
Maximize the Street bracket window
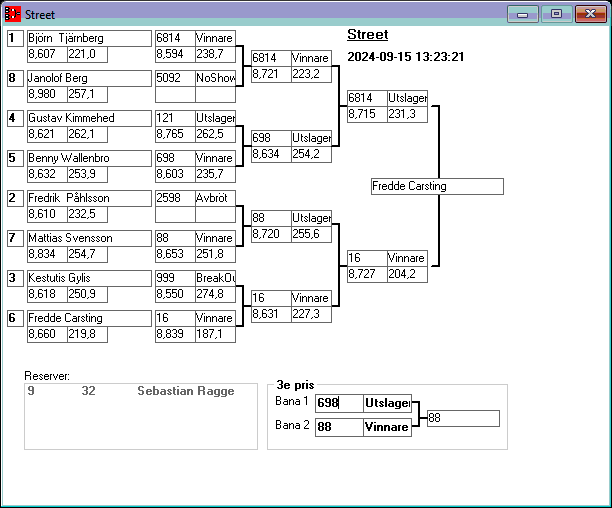click(x=556, y=14)
